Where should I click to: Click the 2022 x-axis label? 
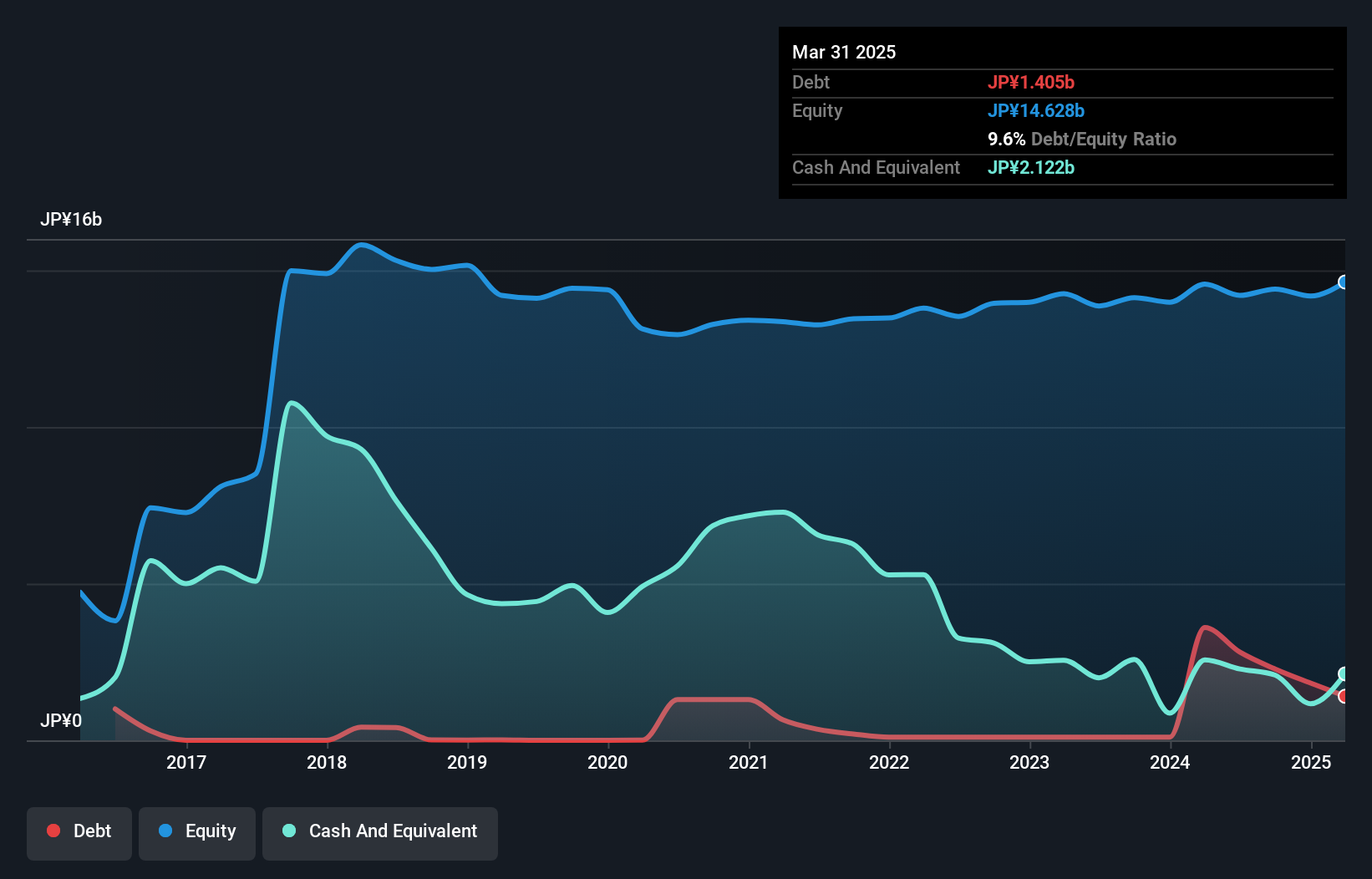pos(889,762)
